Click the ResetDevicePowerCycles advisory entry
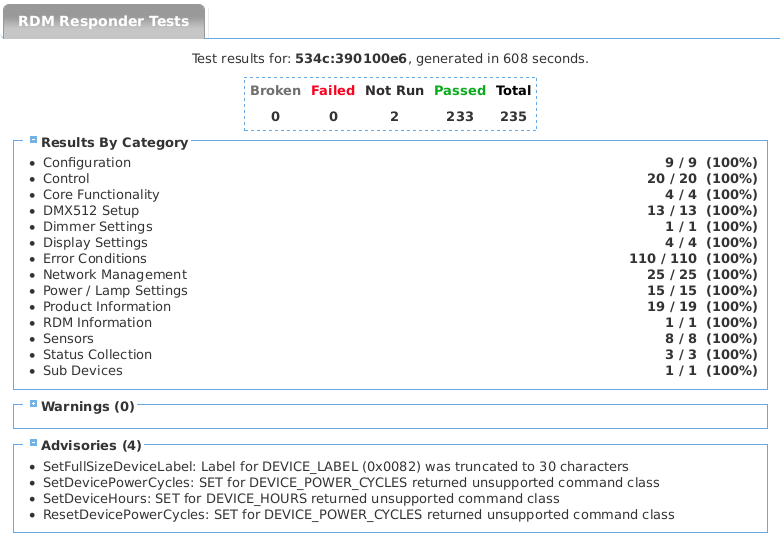The image size is (780, 537). click(x=358, y=514)
